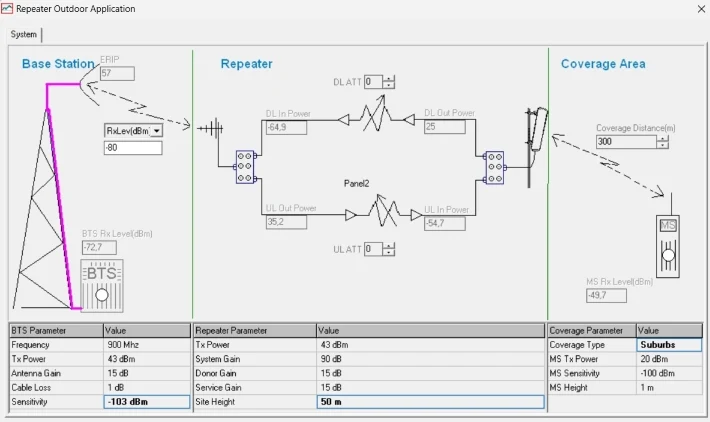710x422 pixels.
Task: Close the Repeater Outdoor Application window
Action: pyautogui.click(x=701, y=9)
